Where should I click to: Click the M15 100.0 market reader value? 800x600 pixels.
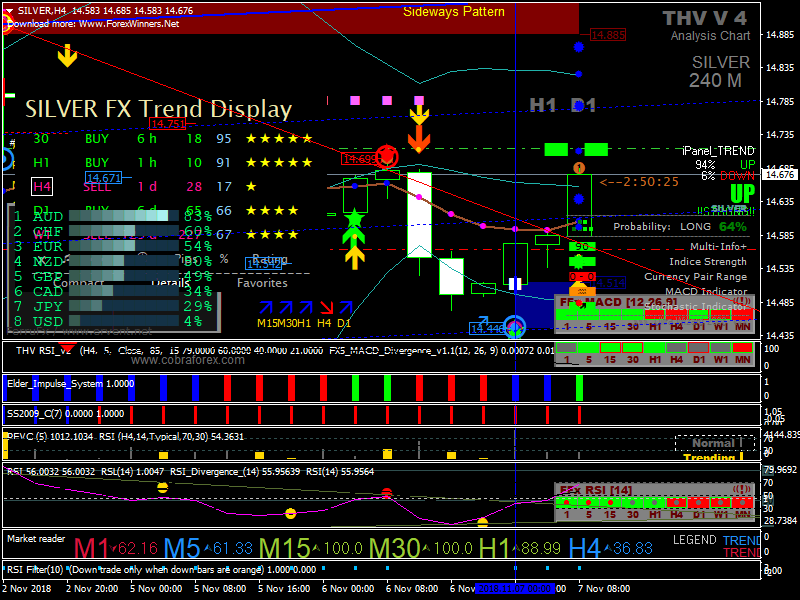click(311, 548)
